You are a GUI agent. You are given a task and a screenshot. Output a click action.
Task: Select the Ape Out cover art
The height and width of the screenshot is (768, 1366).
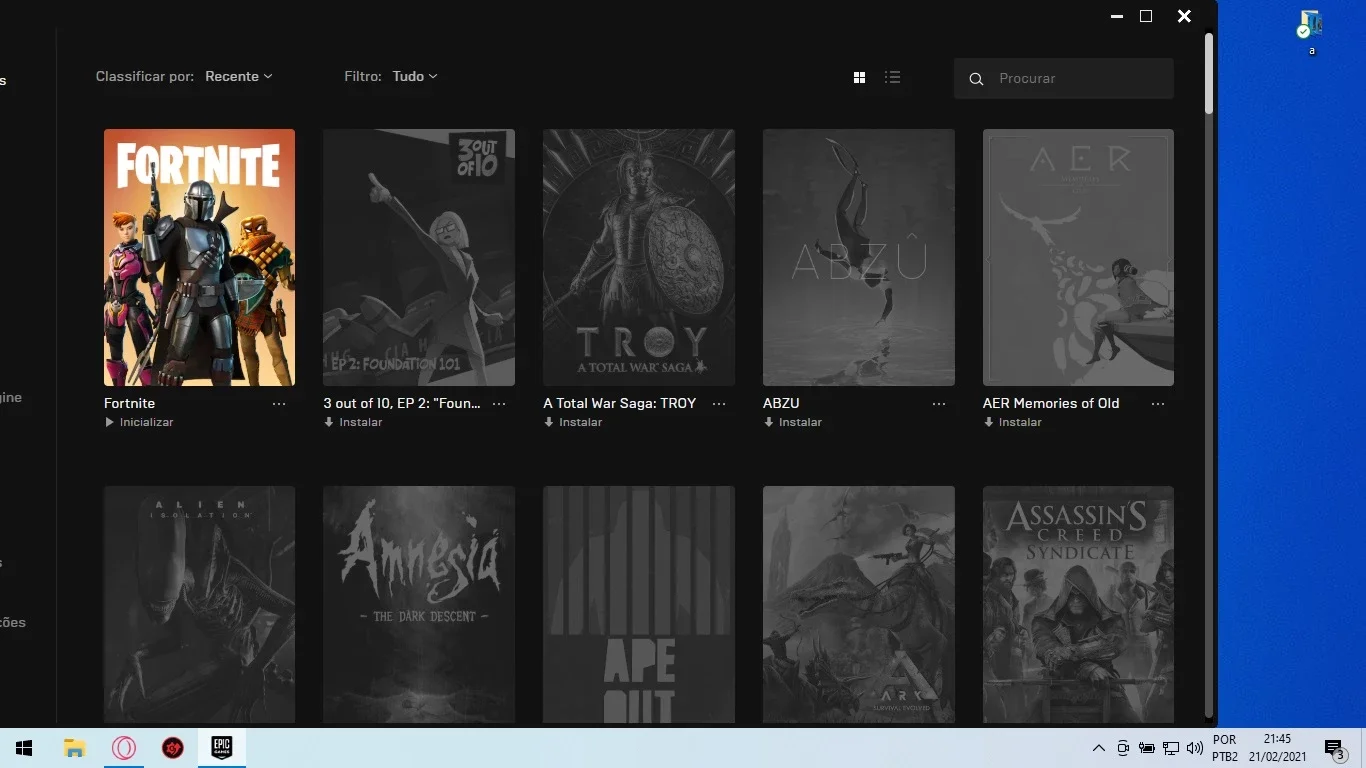point(639,604)
